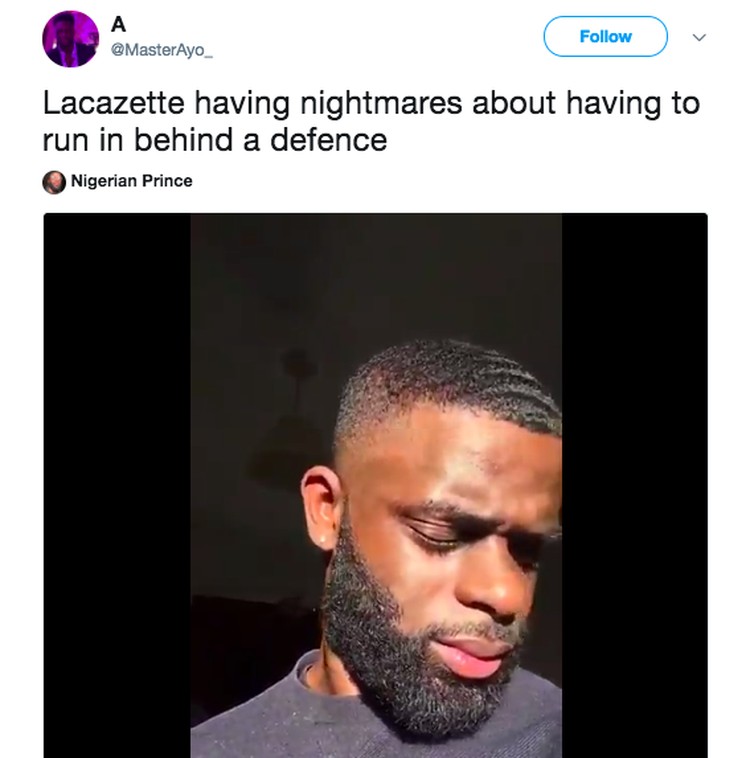Follow the @MasterAyo_ account
The height and width of the screenshot is (758, 750).
(x=605, y=36)
